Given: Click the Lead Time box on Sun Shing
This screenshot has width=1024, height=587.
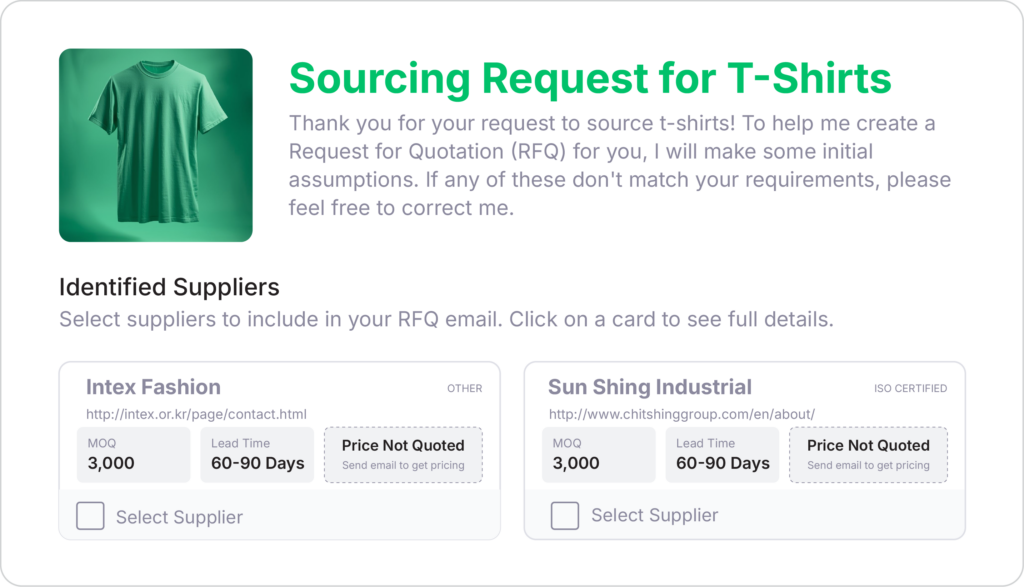Looking at the screenshot, I should [x=722, y=455].
